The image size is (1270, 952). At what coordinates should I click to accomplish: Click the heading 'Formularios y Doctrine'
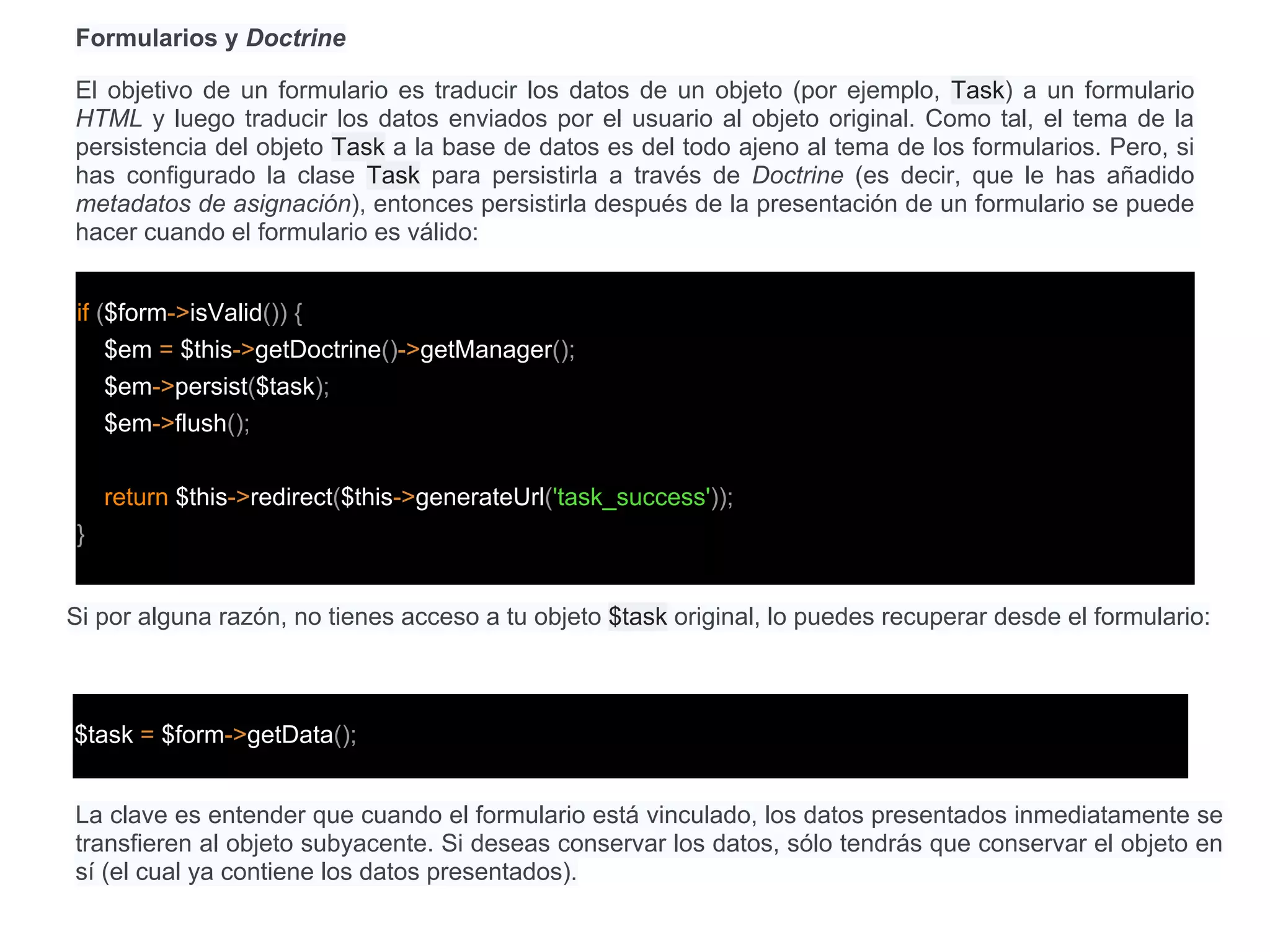click(211, 38)
